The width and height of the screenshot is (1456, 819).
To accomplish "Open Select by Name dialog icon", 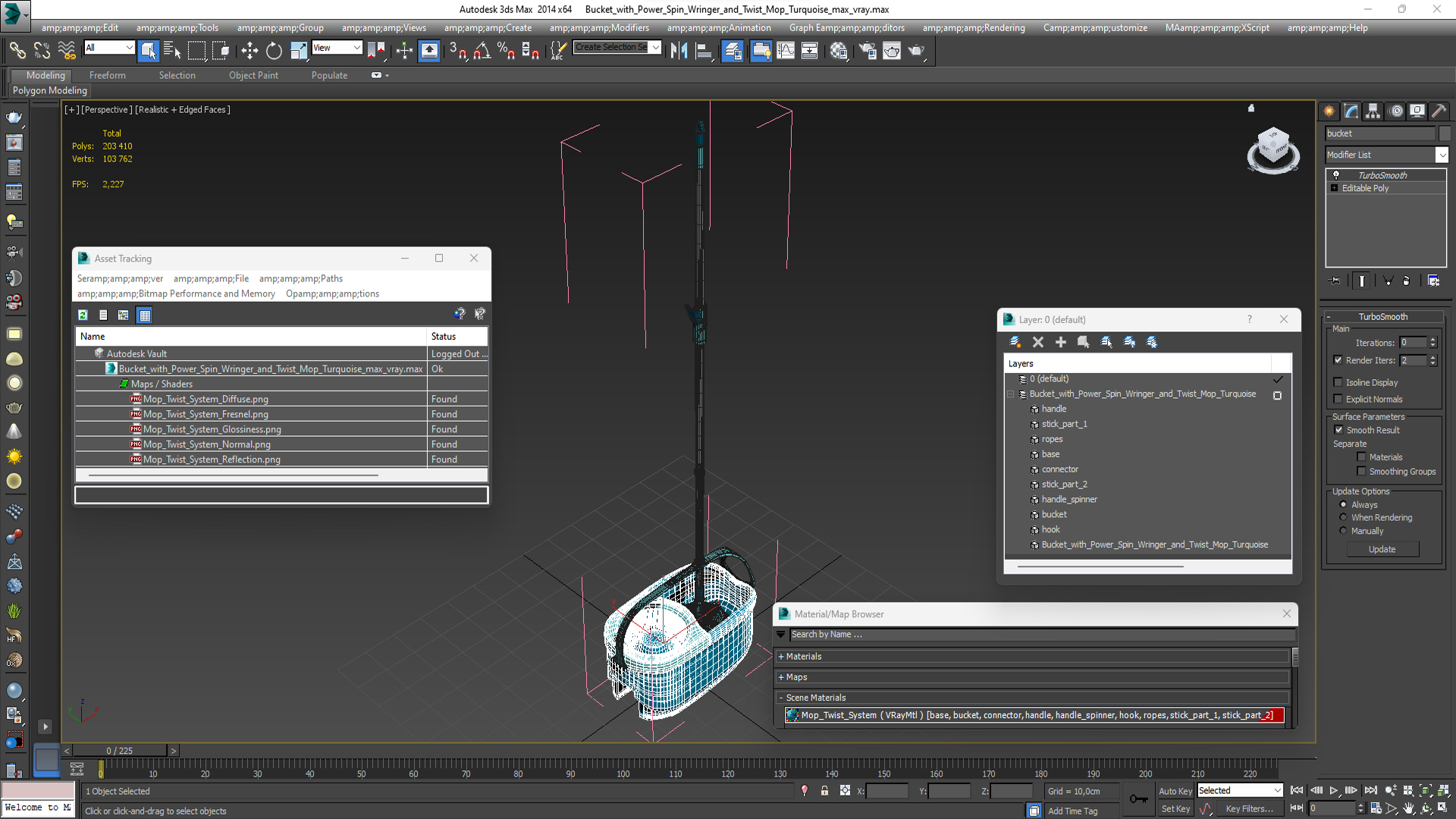I will pos(172,51).
